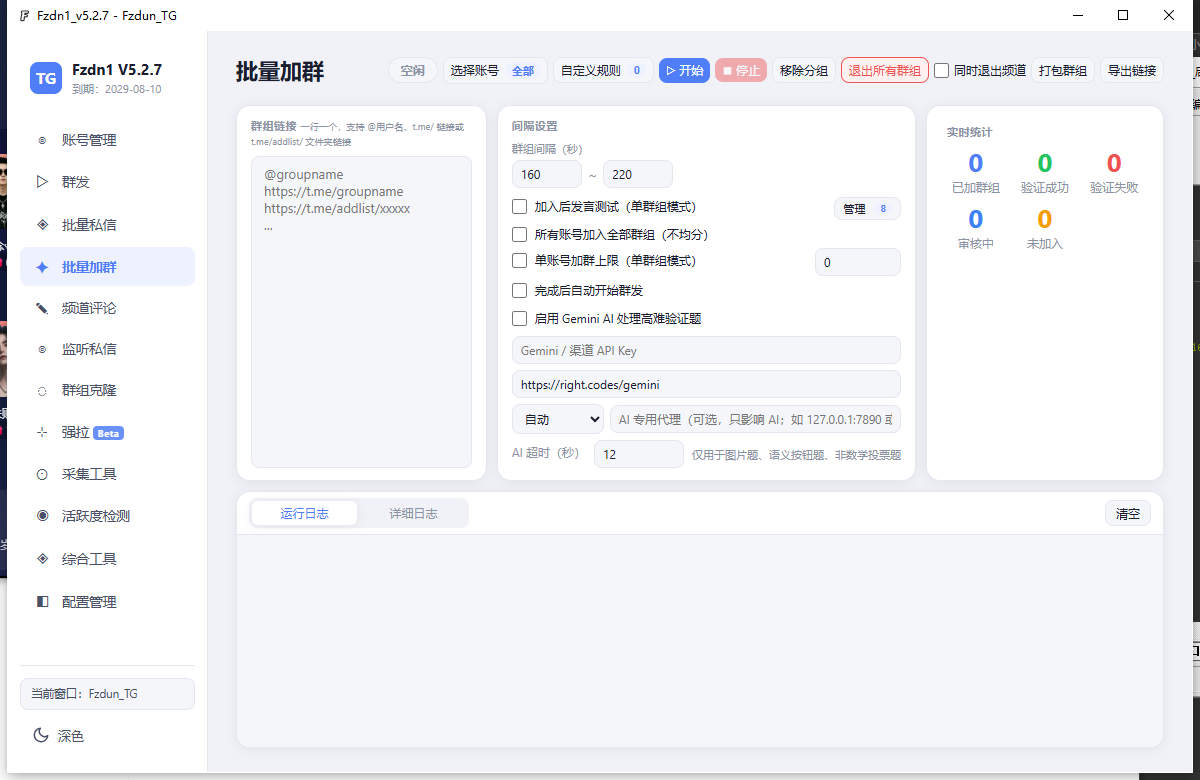This screenshot has width=1200, height=780.
Task: Click the moon icon for dark mode
Action: 41,735
